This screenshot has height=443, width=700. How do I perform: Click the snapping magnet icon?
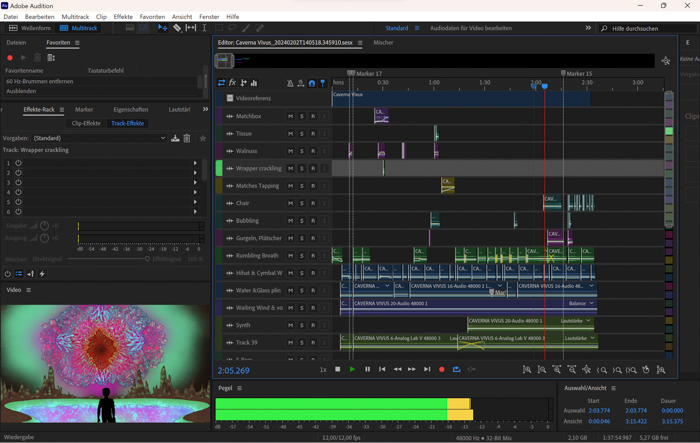pos(312,83)
